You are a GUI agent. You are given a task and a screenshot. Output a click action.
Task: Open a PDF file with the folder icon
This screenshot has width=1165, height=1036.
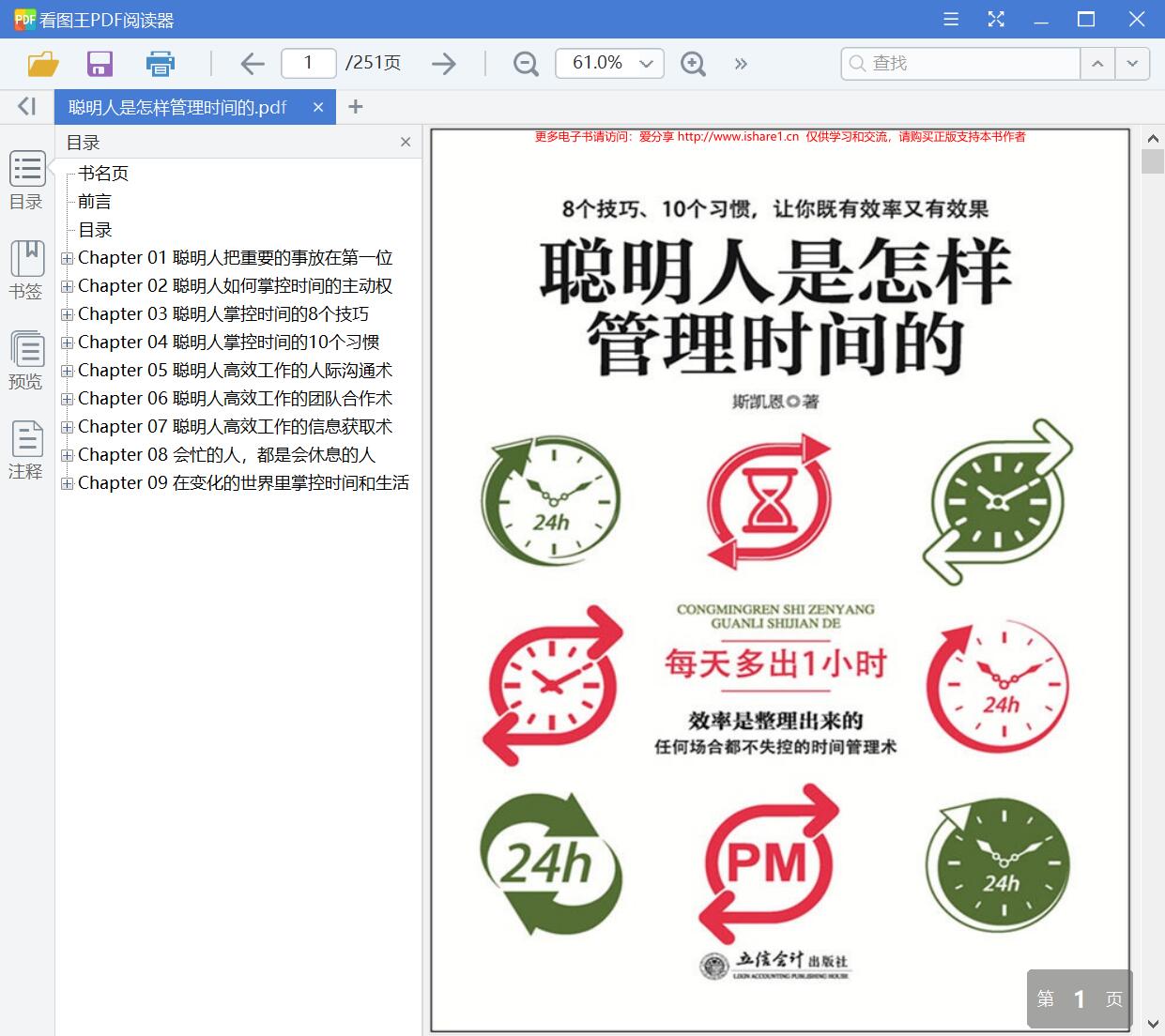pyautogui.click(x=43, y=64)
